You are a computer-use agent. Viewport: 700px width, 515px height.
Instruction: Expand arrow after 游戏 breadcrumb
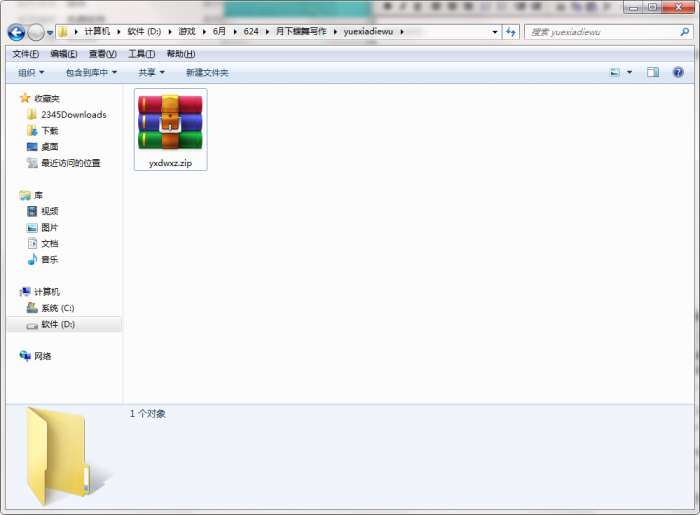tap(204, 32)
